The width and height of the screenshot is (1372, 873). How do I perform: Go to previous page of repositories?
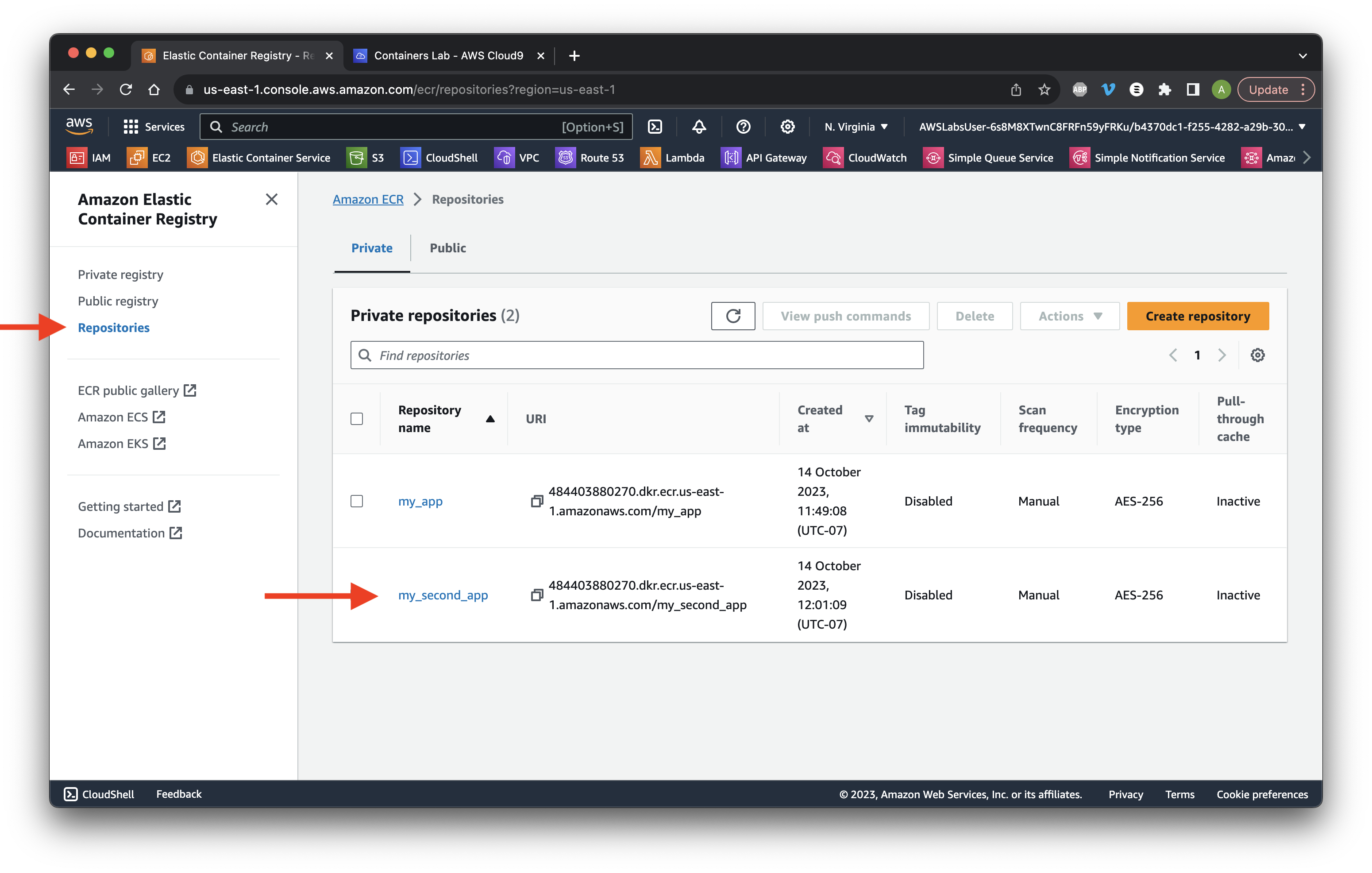coord(1173,355)
